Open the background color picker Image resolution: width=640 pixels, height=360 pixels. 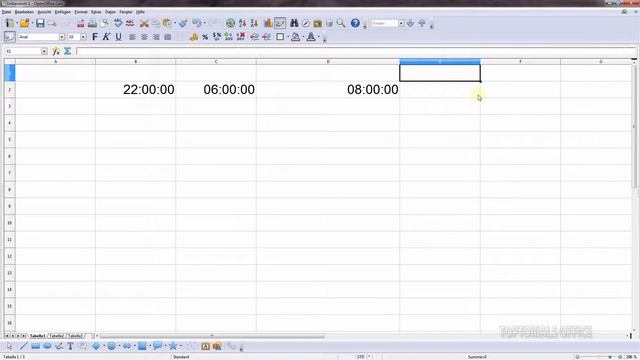pos(296,37)
